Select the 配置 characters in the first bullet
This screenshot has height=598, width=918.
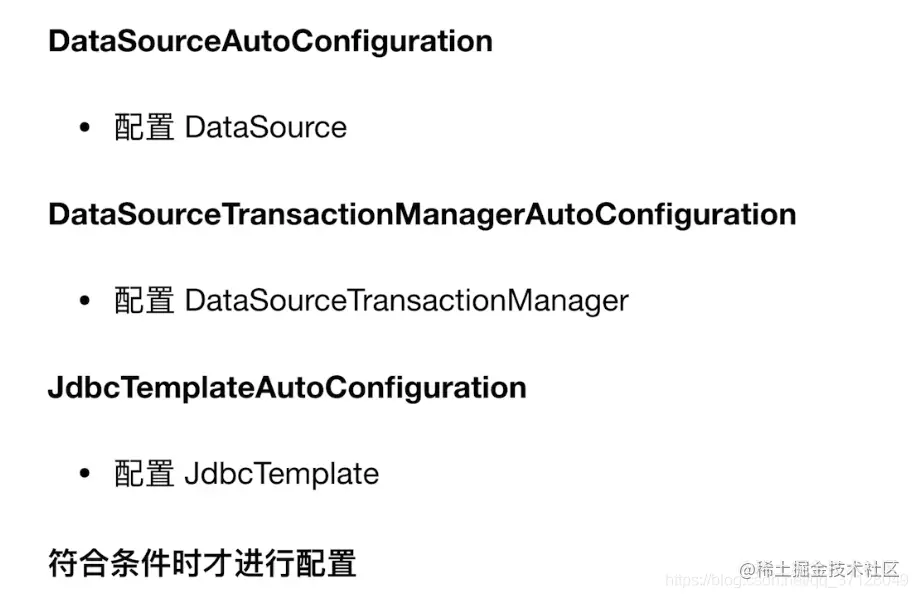tap(144, 127)
